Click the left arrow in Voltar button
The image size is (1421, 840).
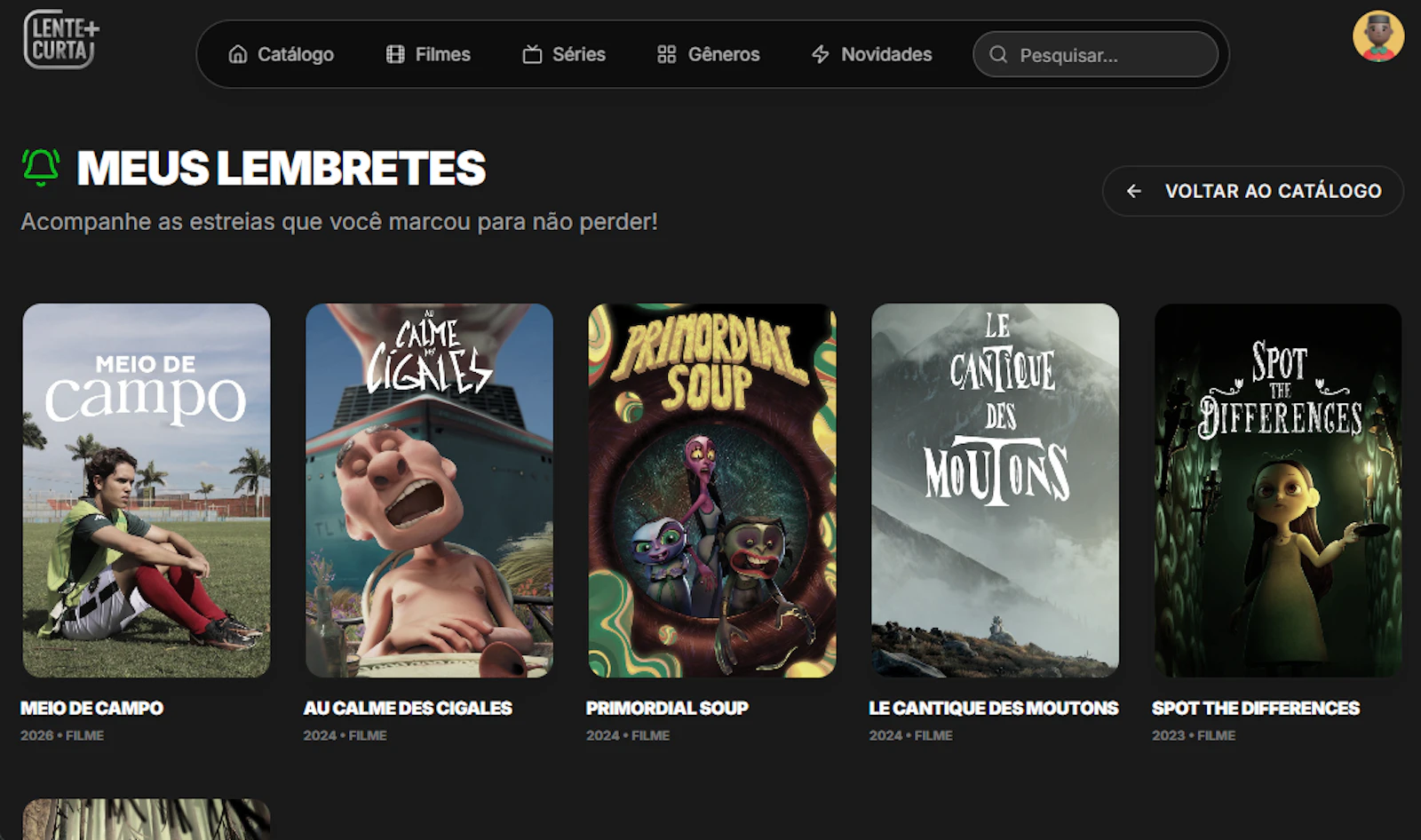1134,191
